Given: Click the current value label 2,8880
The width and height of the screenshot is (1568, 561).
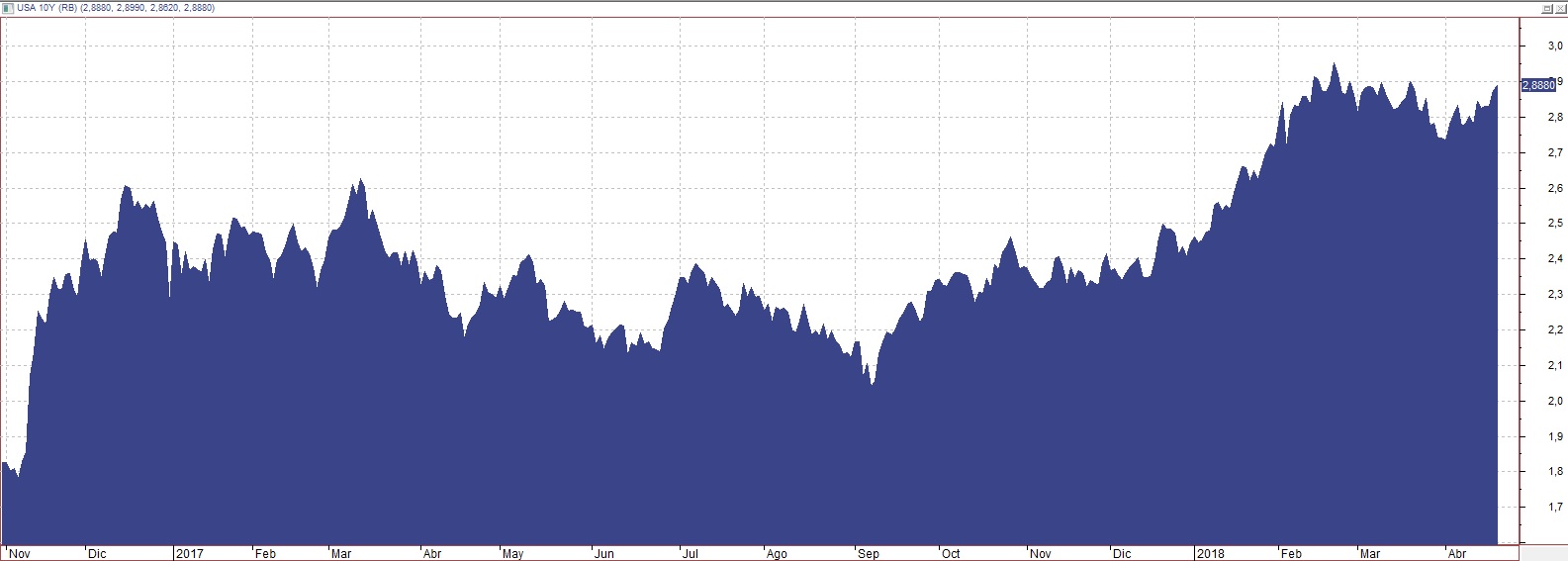Looking at the screenshot, I should point(1538,85).
